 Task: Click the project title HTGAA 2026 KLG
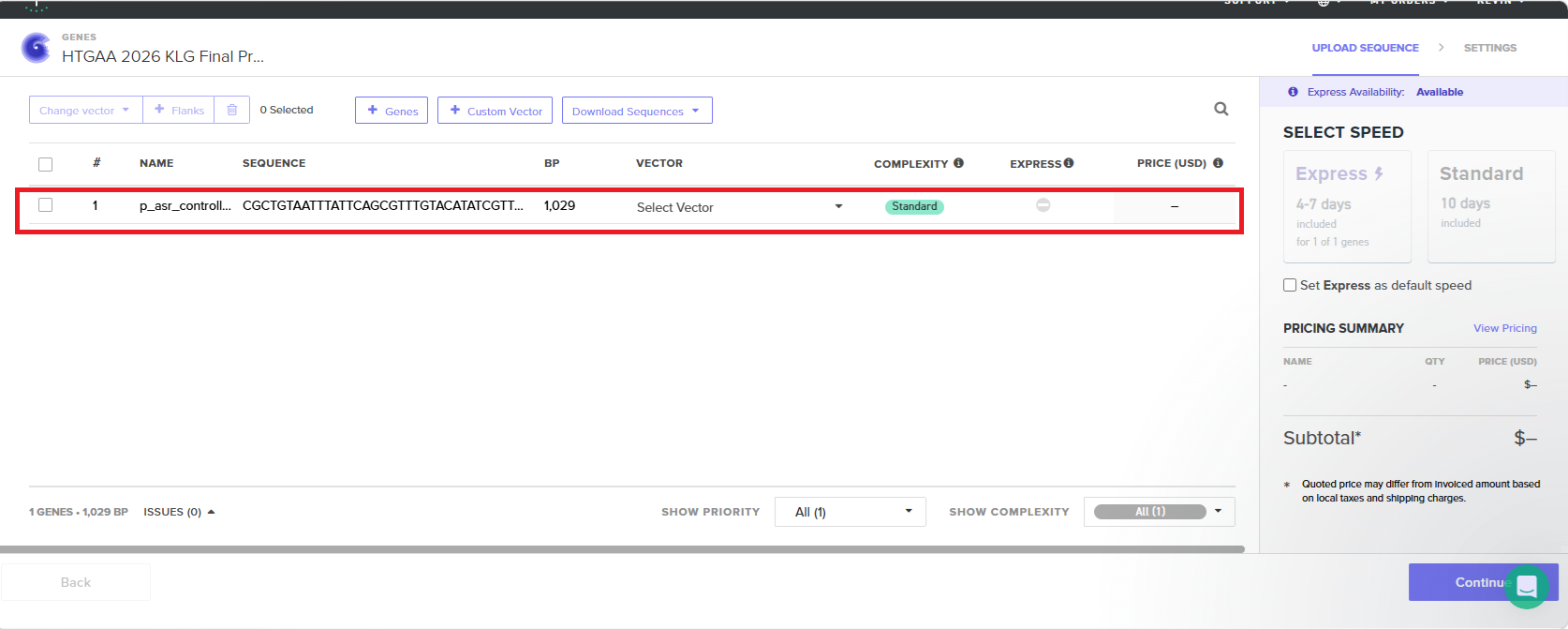(x=163, y=56)
